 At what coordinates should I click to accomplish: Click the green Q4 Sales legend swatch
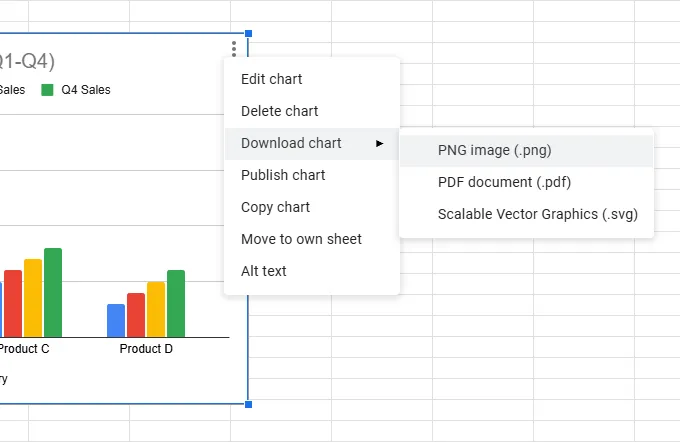pyautogui.click(x=47, y=90)
